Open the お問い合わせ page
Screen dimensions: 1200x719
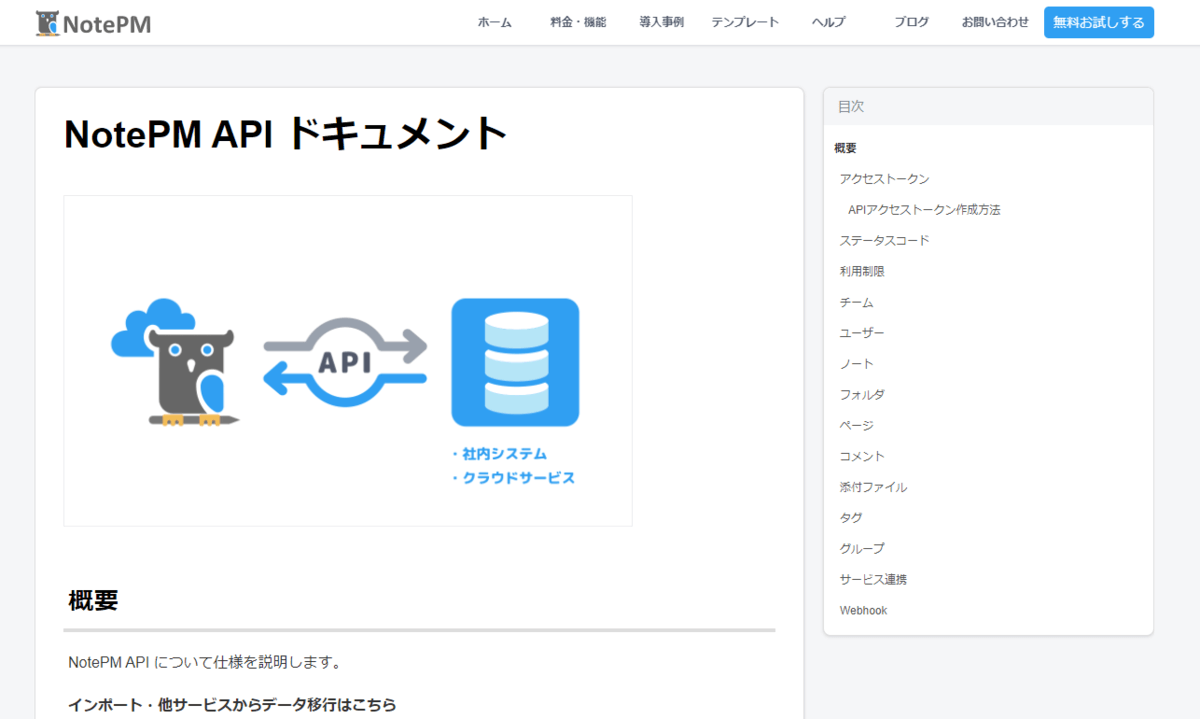995,21
